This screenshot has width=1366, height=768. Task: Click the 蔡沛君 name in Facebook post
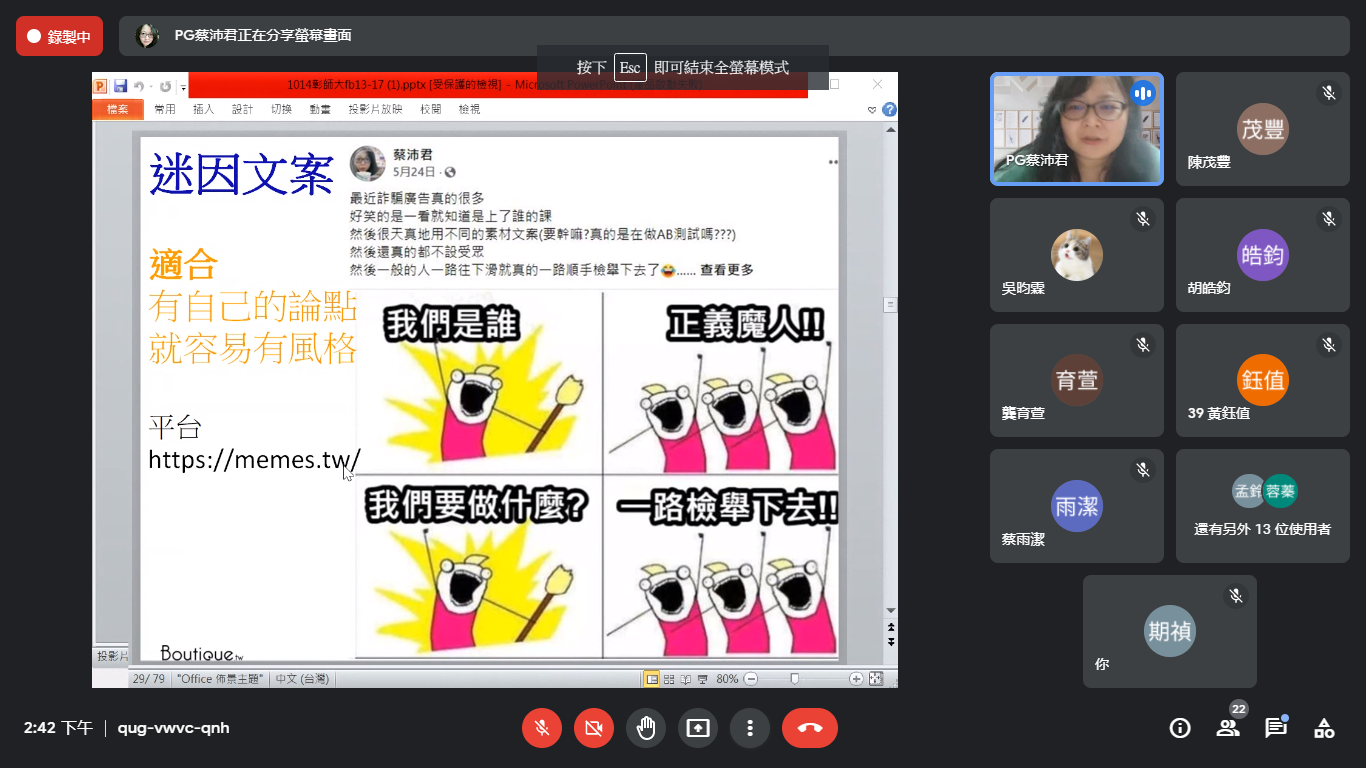pyautogui.click(x=413, y=155)
